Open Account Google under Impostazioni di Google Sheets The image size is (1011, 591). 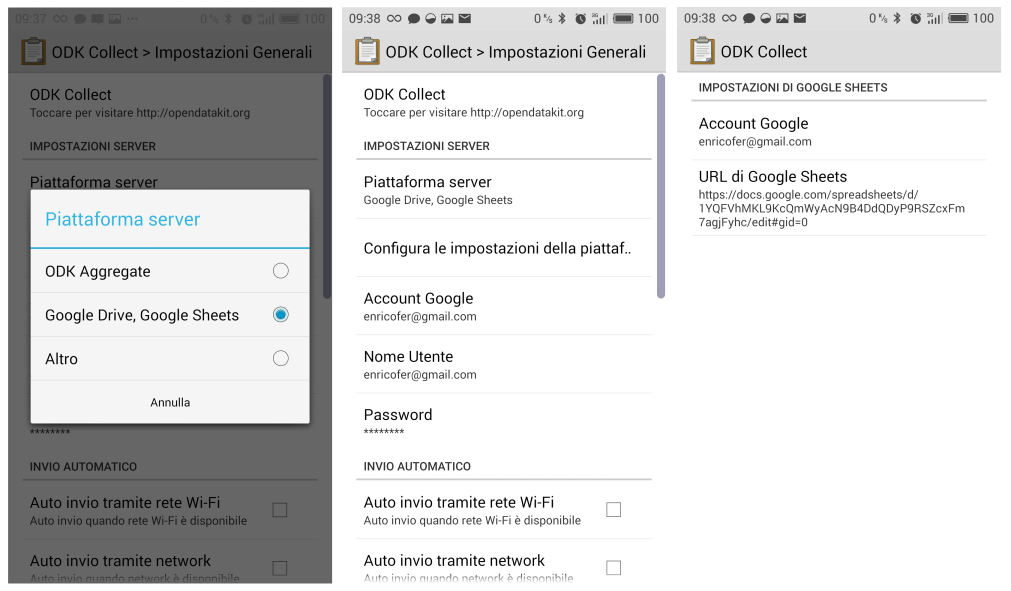tap(839, 131)
